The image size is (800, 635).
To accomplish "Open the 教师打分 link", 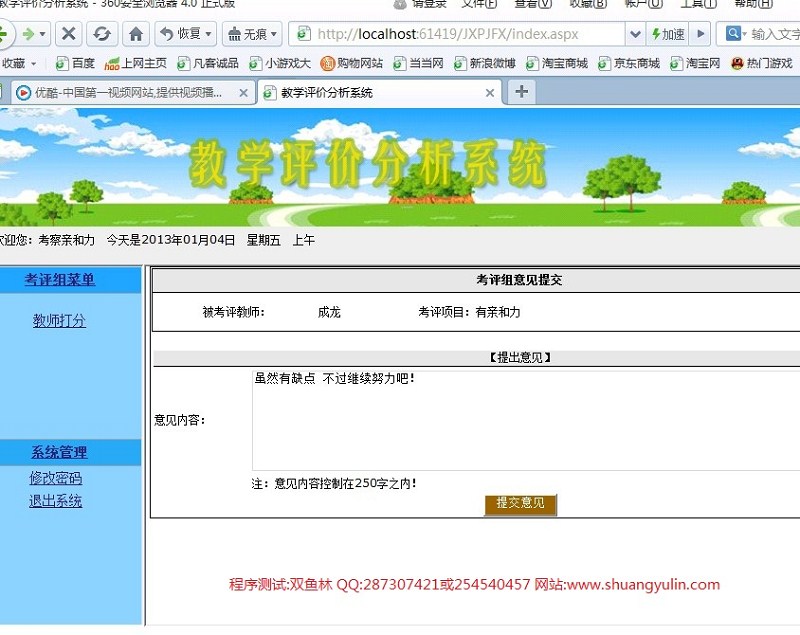I will click(59, 320).
